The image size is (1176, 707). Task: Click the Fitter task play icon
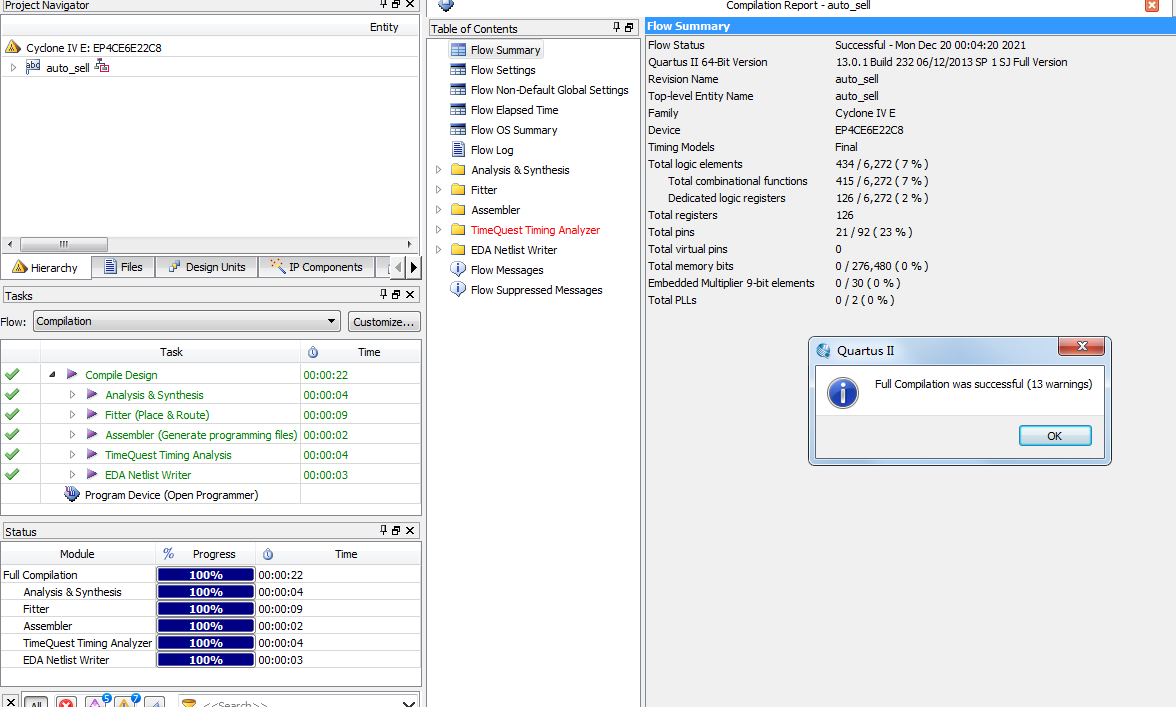point(92,414)
